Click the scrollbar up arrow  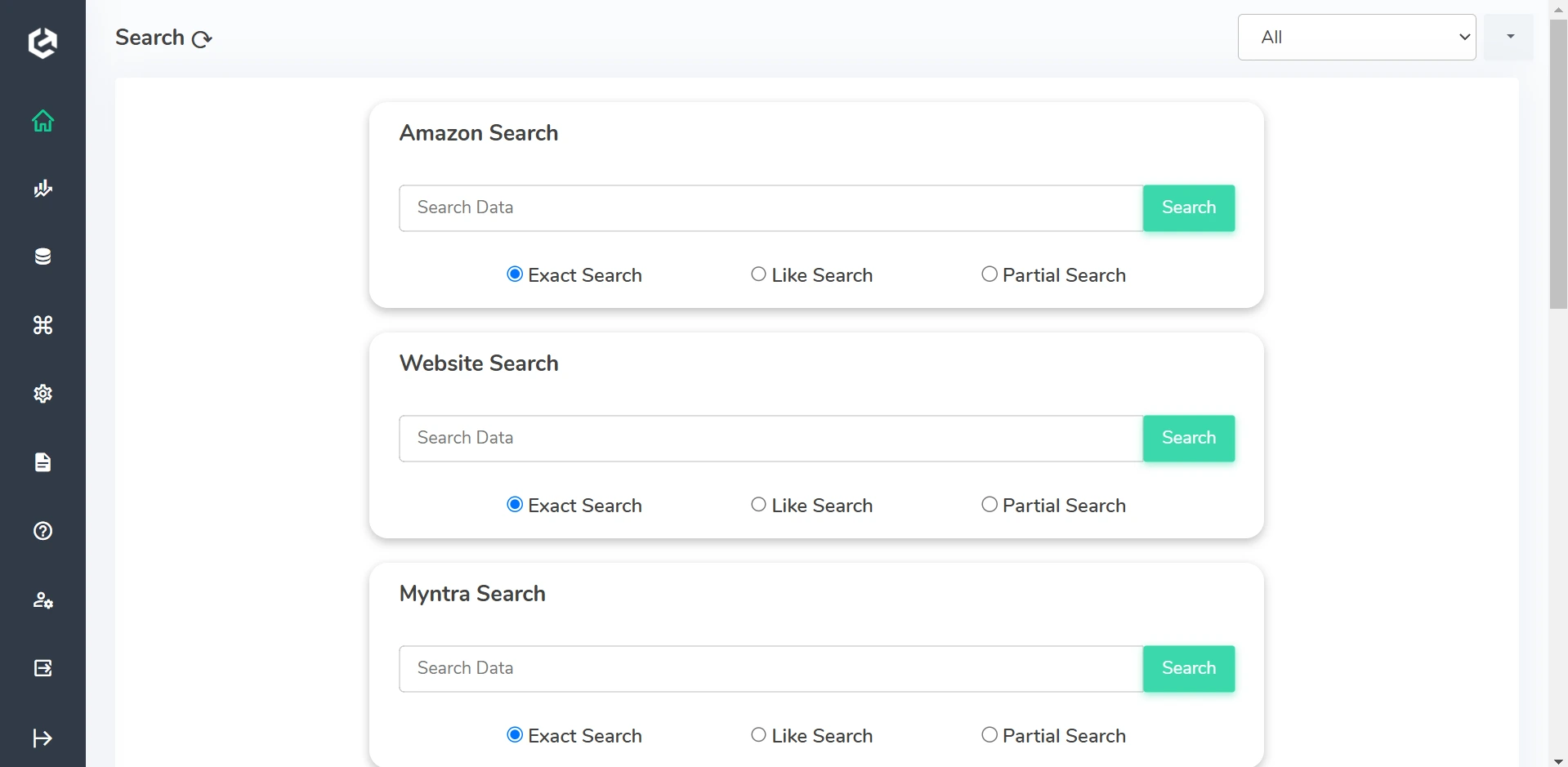coord(1558,9)
